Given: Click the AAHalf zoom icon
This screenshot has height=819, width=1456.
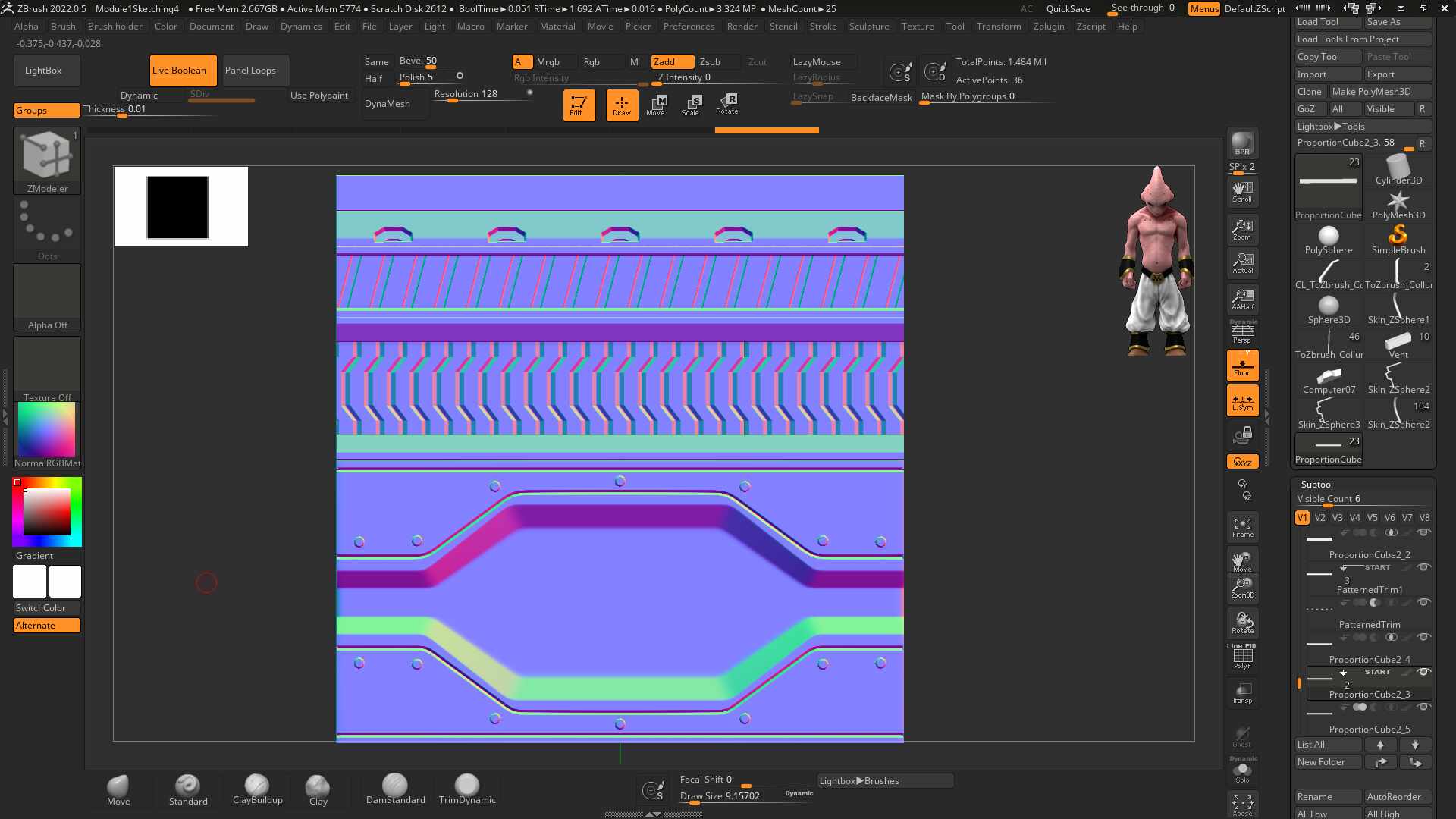Looking at the screenshot, I should click(1242, 299).
